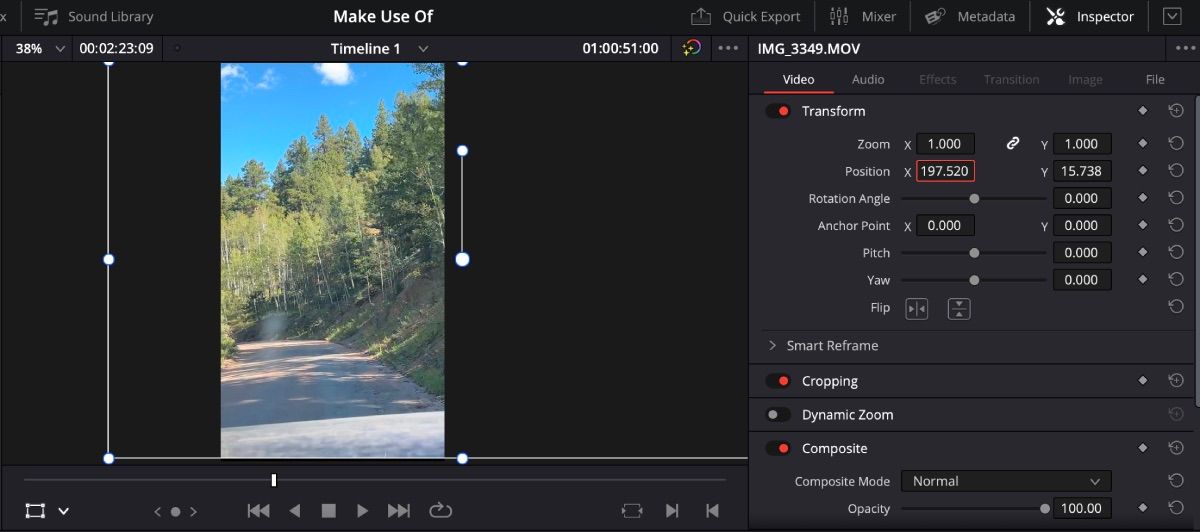This screenshot has height=532, width=1200.
Task: Click the Quick Export button
Action: click(746, 16)
